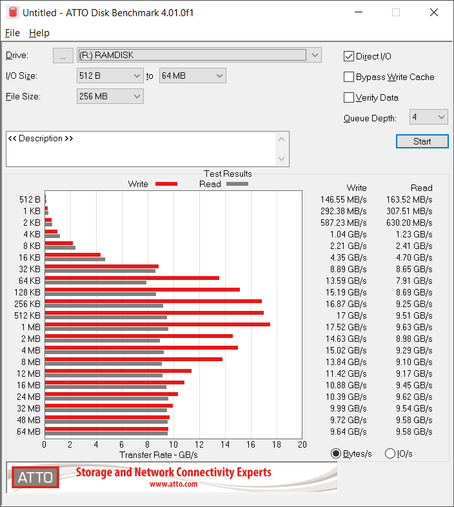Click the ATTO Disk Benchmark title bar icon
Image resolution: width=454 pixels, height=507 pixels.
point(13,13)
